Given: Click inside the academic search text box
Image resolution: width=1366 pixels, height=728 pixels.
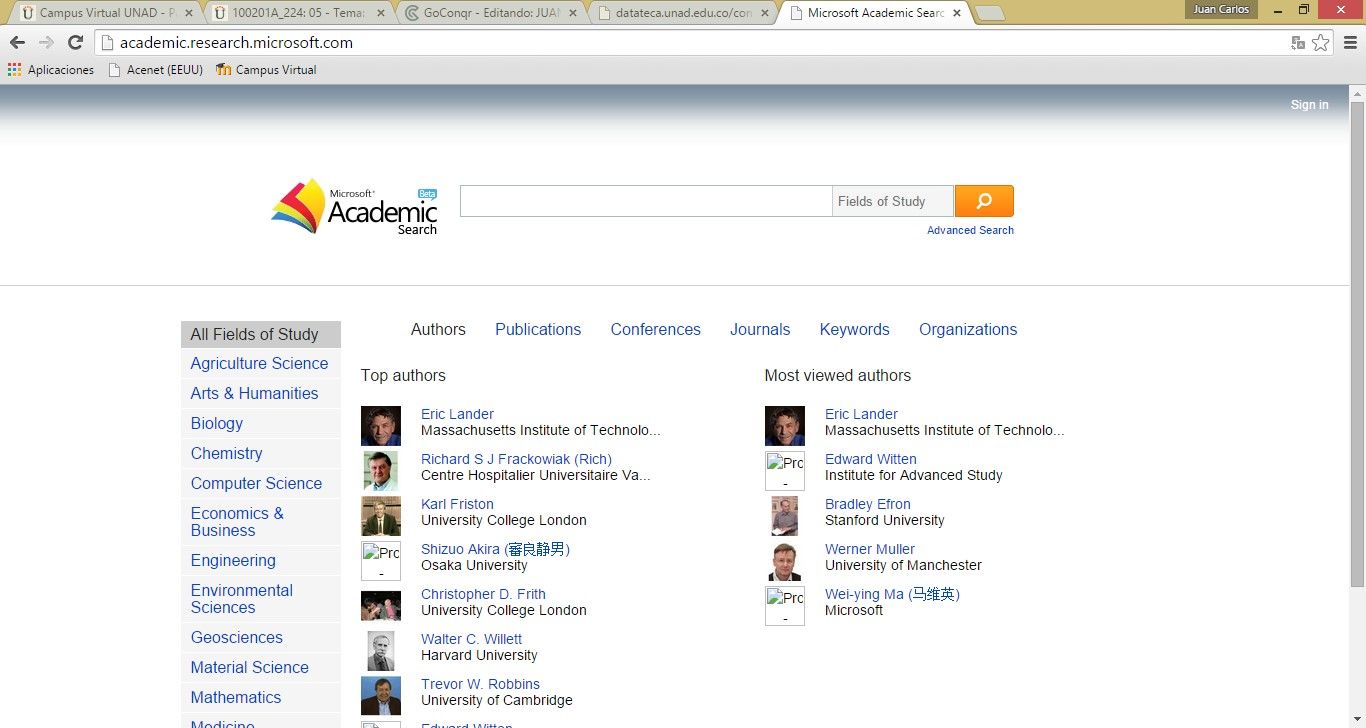Looking at the screenshot, I should (x=645, y=201).
